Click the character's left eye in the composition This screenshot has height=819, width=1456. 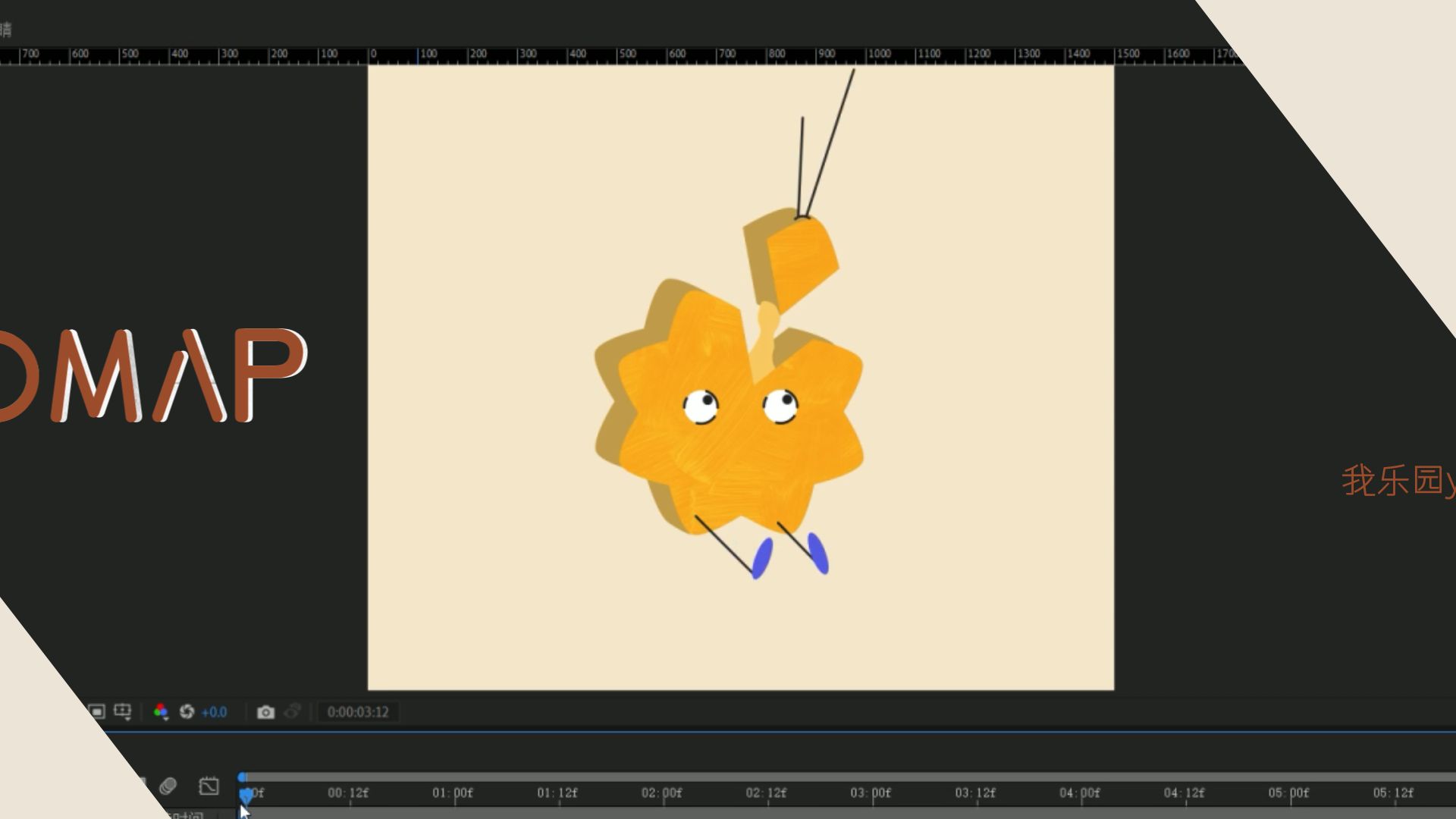tap(701, 406)
